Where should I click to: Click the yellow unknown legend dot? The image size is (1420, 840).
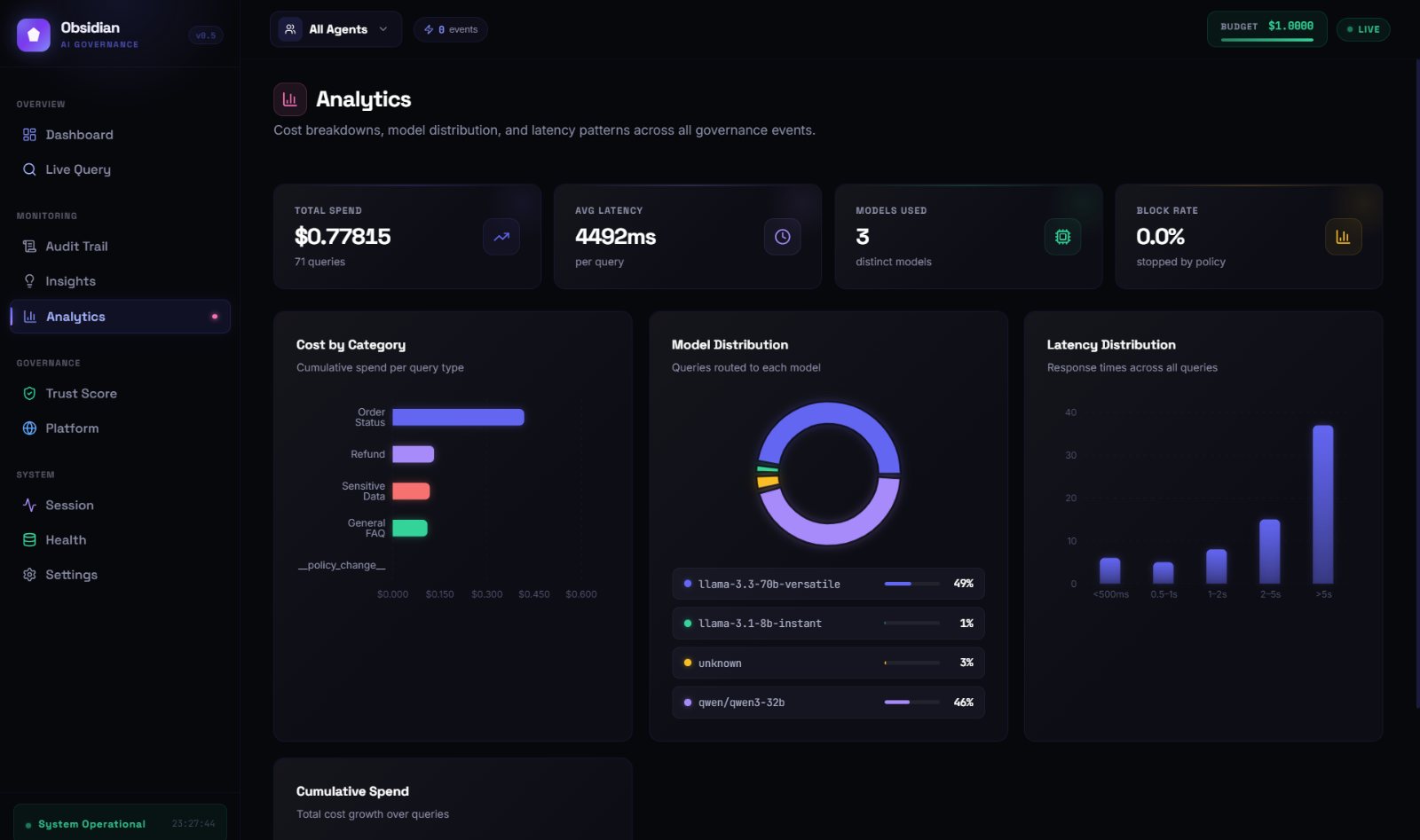688,663
